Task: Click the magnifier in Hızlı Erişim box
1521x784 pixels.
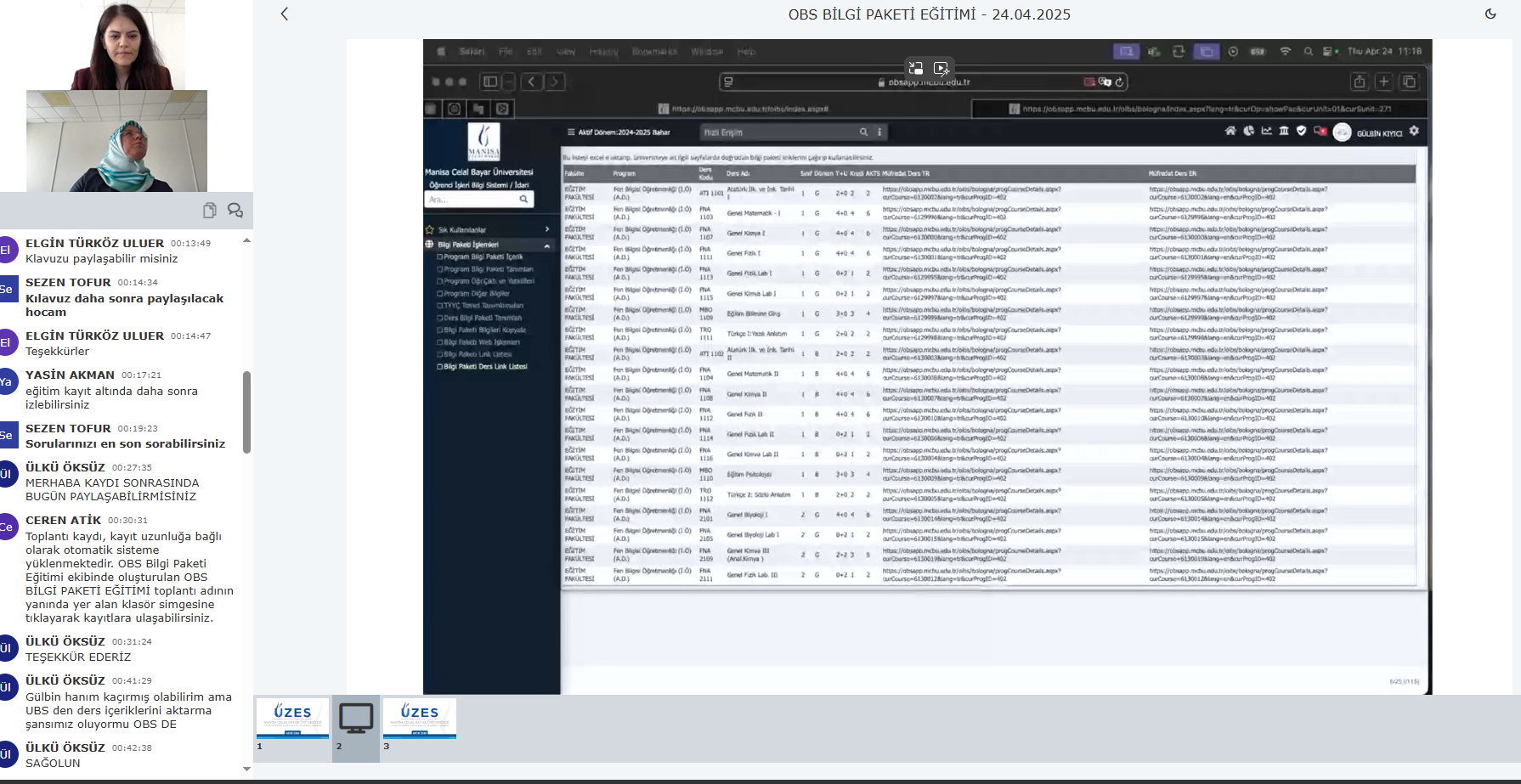Action: click(x=863, y=132)
